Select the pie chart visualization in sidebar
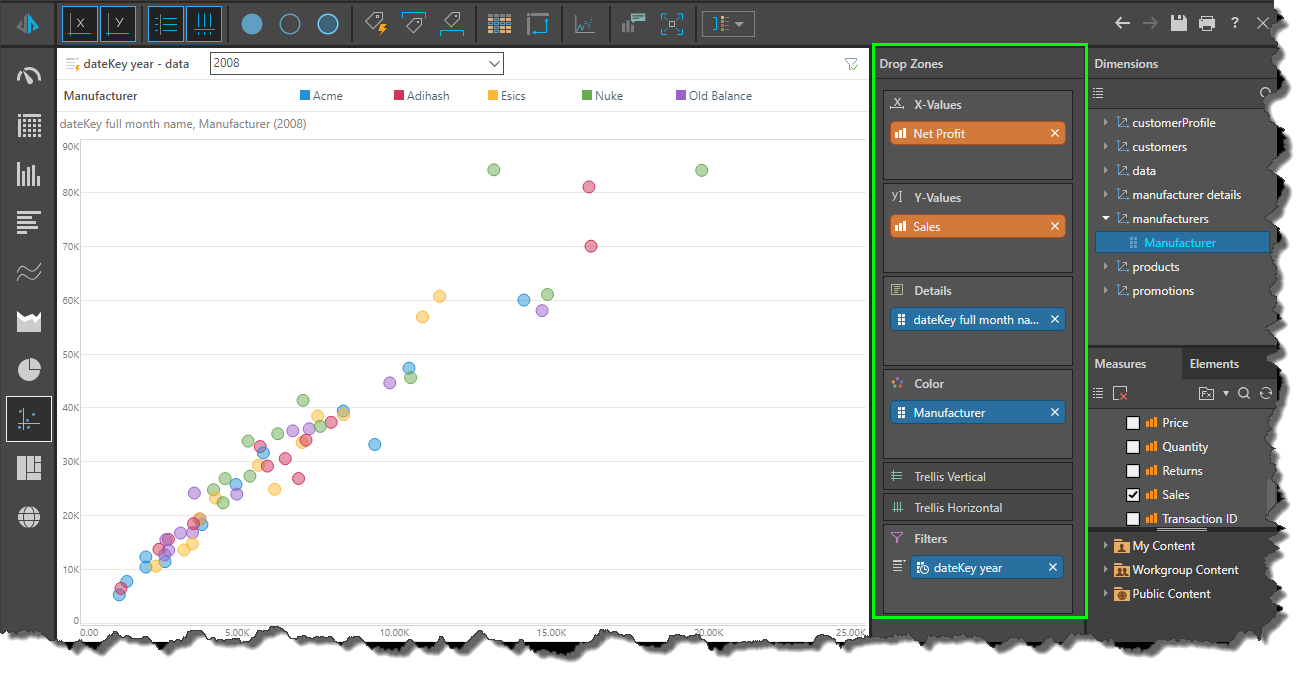This screenshot has width=1308, height=674. (x=29, y=370)
